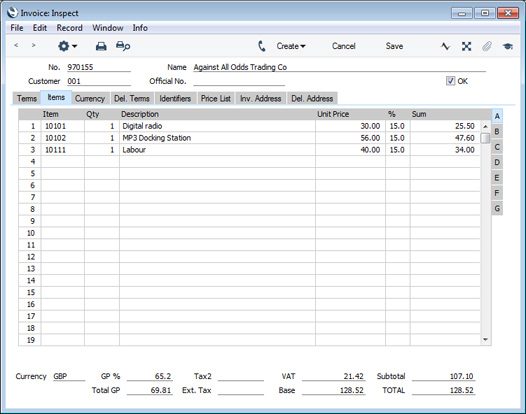This screenshot has width=526, height=414.
Task: Toggle the OK checkbox
Action: click(x=450, y=81)
